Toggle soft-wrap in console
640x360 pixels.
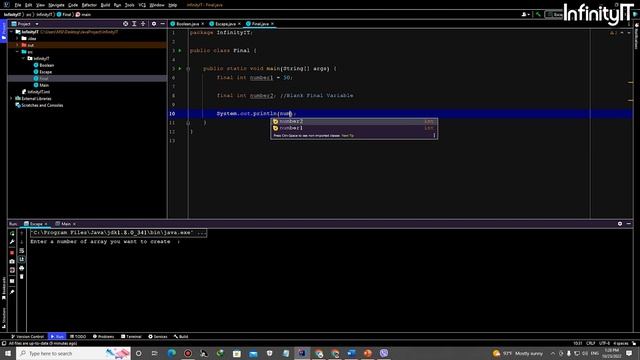[22, 251]
